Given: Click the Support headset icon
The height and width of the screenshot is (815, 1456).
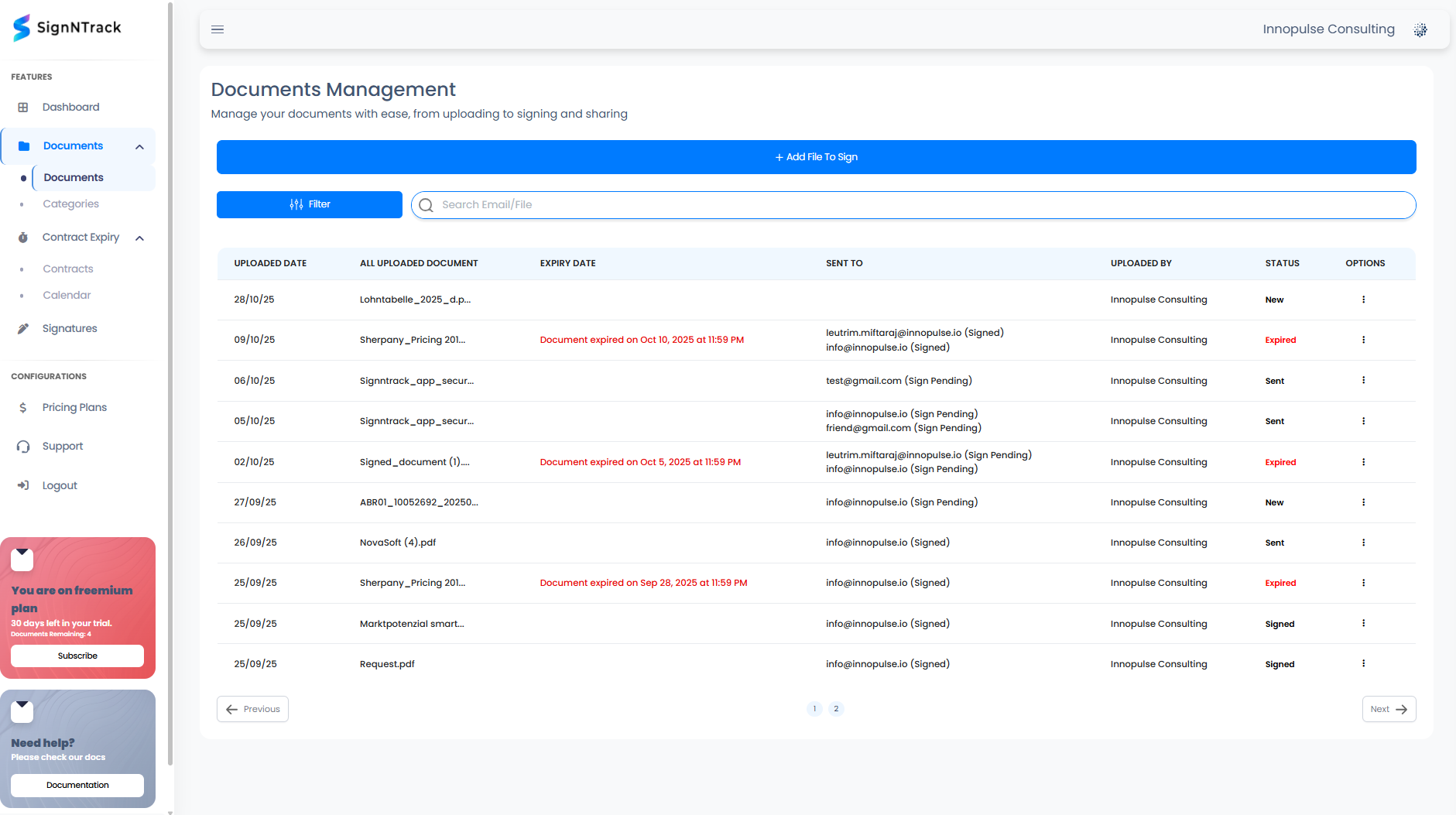Looking at the screenshot, I should [24, 446].
